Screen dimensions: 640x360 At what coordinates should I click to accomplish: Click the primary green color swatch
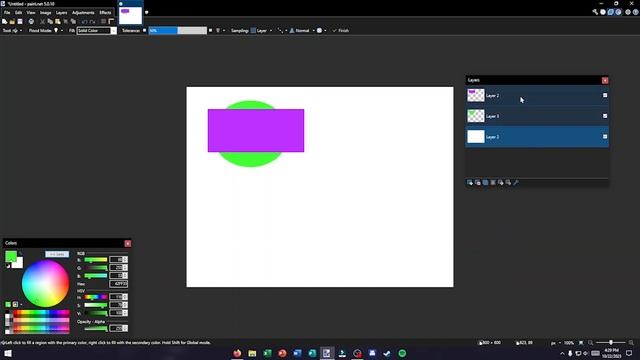pos(11,257)
